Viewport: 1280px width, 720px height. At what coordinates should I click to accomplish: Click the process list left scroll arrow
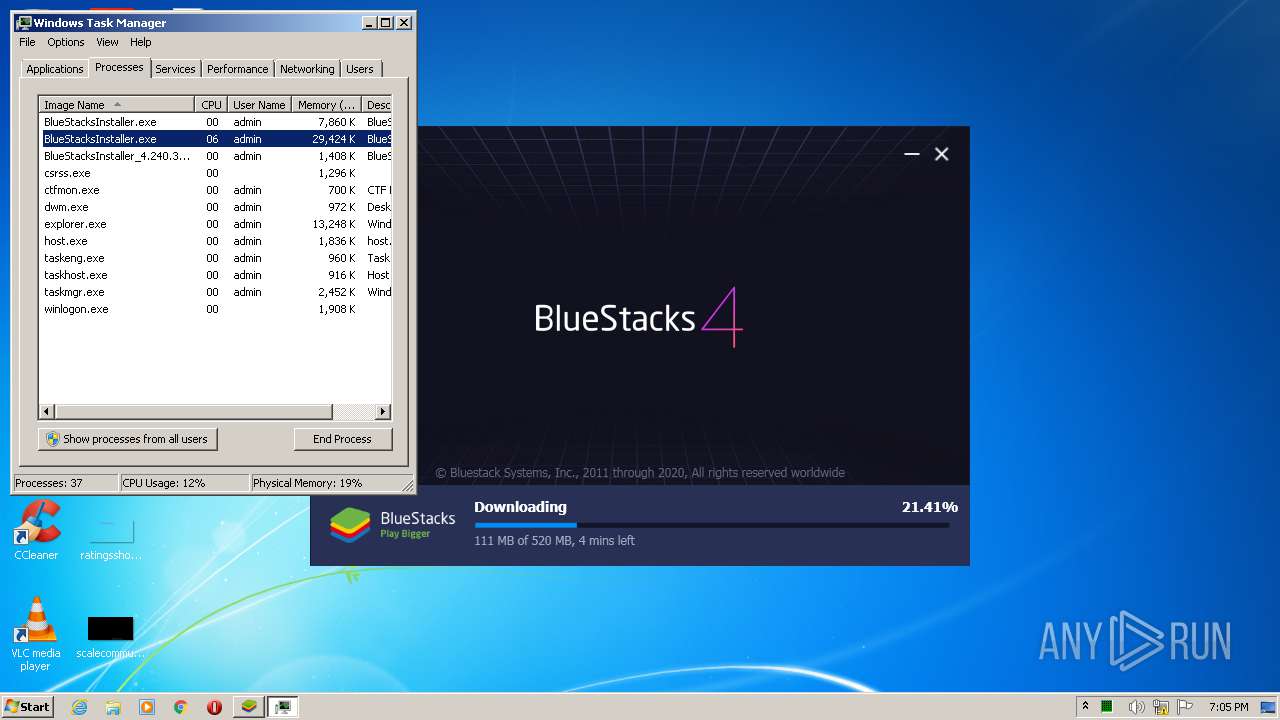pos(47,411)
